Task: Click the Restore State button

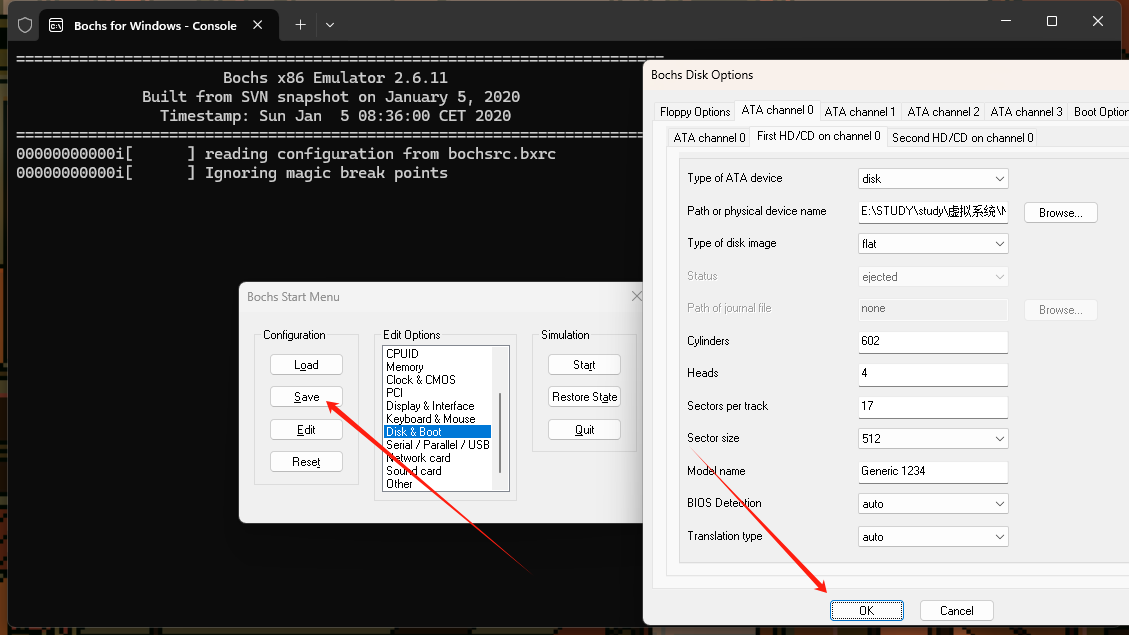Action: click(x=584, y=397)
